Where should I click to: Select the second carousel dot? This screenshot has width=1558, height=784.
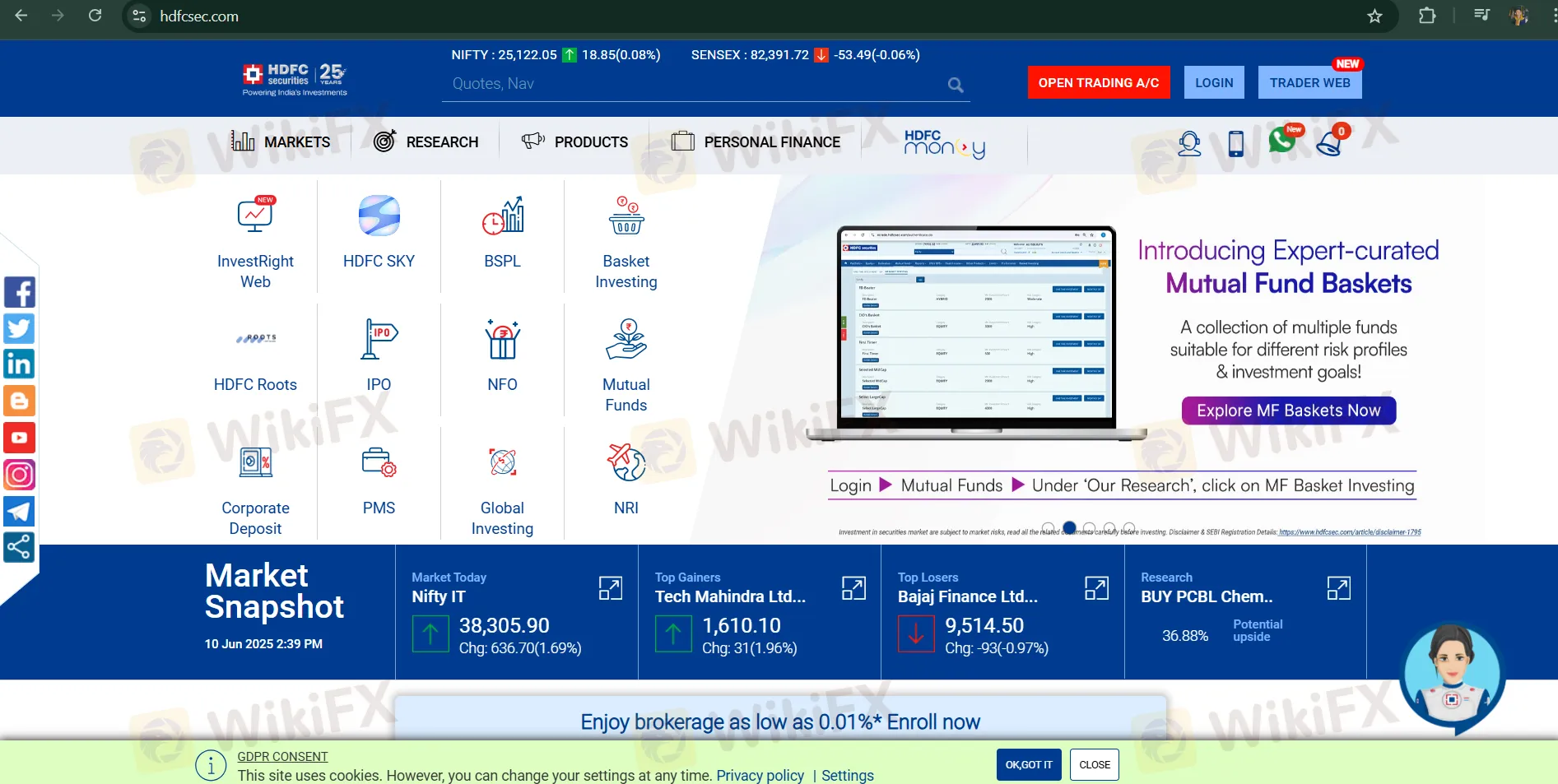click(1069, 527)
